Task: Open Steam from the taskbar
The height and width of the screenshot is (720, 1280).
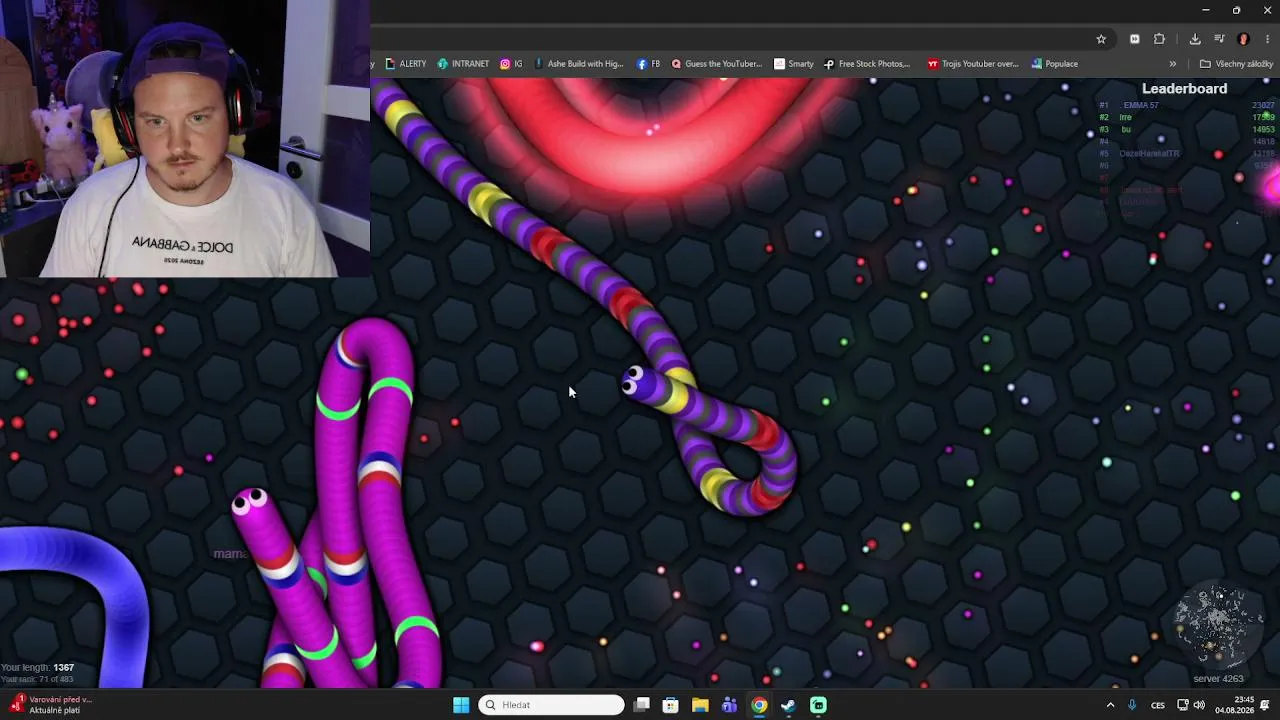Action: click(789, 705)
